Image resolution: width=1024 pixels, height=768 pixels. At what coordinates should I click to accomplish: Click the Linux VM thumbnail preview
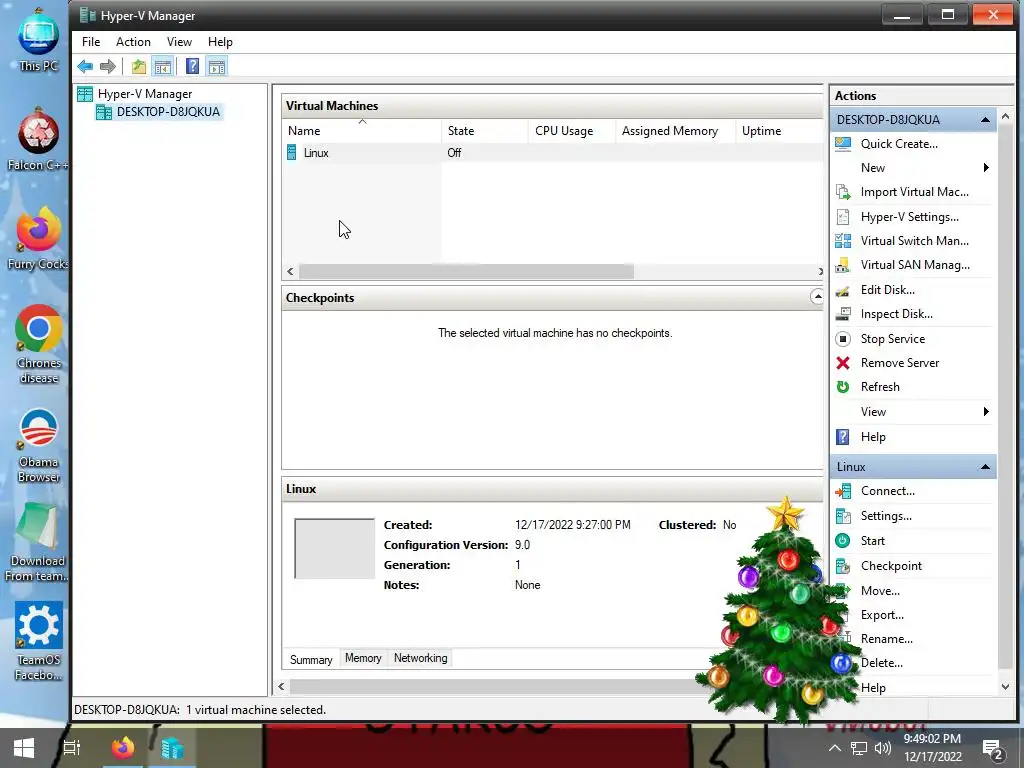pos(334,549)
